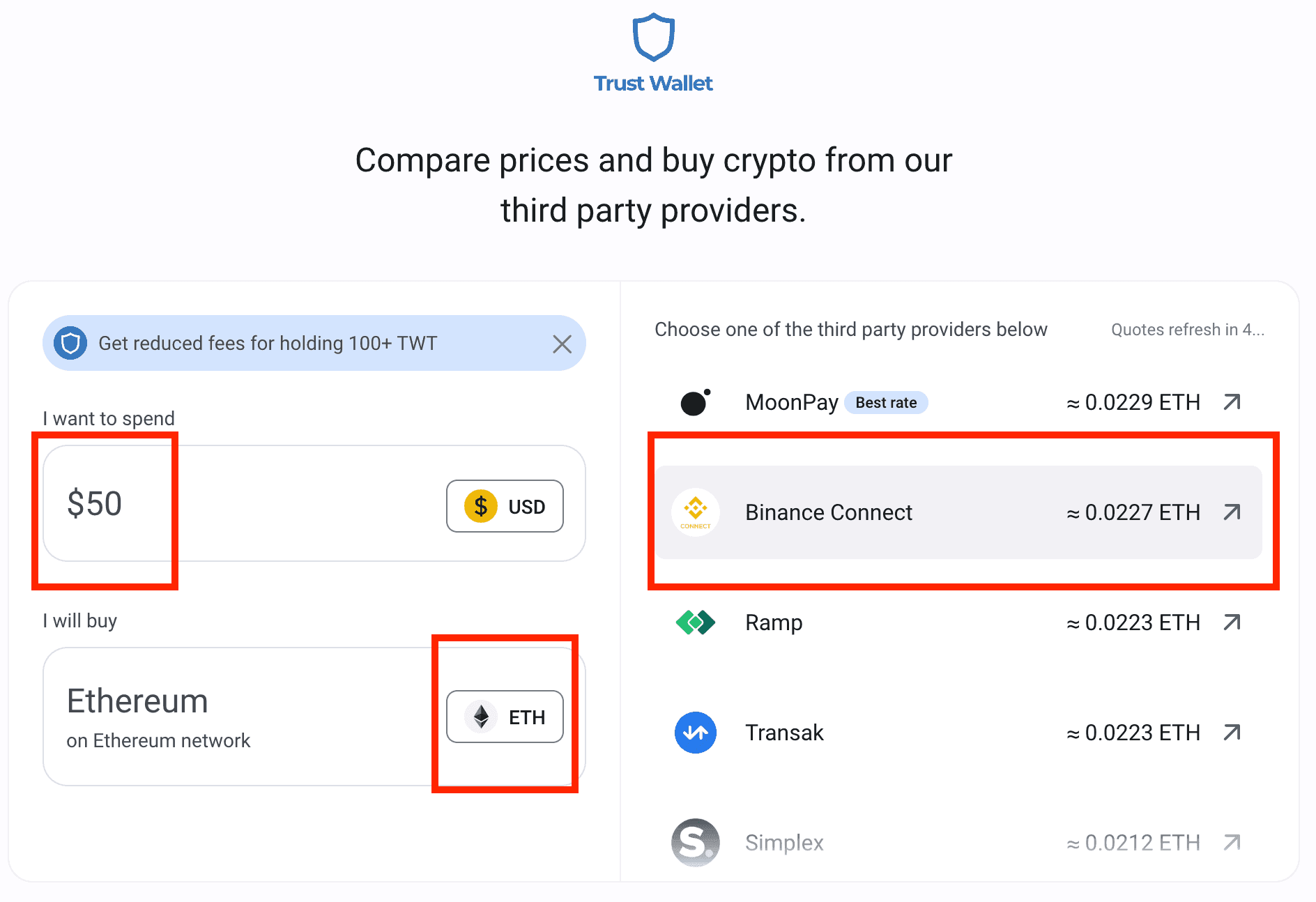1316x902 pixels.
Task: Click the Transak provider icon
Action: 695,733
